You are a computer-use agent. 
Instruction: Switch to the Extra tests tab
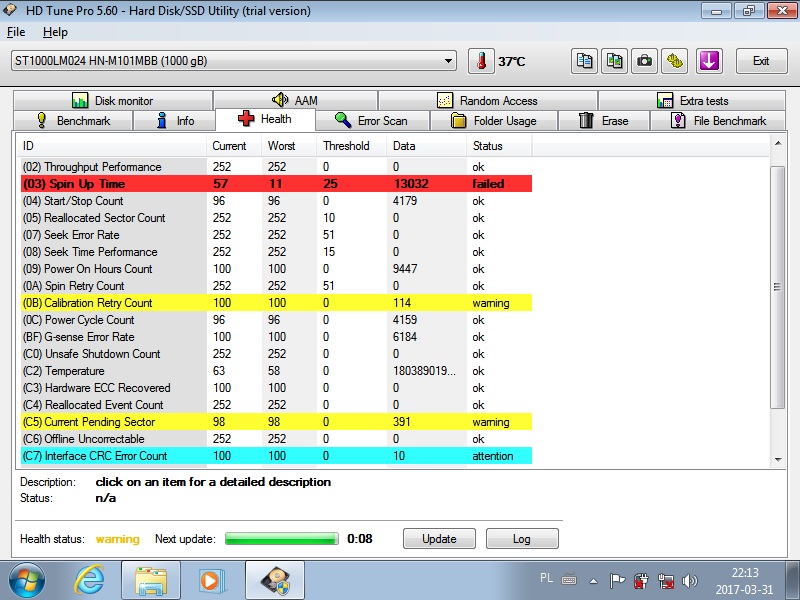(x=692, y=101)
